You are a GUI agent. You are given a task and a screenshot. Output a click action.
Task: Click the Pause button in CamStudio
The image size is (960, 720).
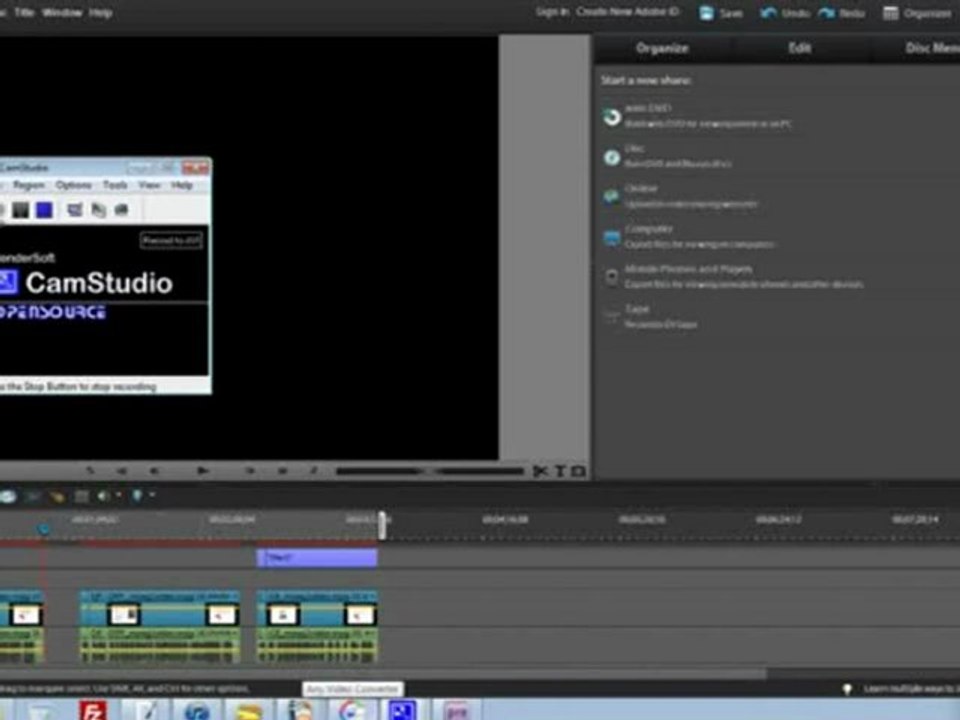coord(21,210)
